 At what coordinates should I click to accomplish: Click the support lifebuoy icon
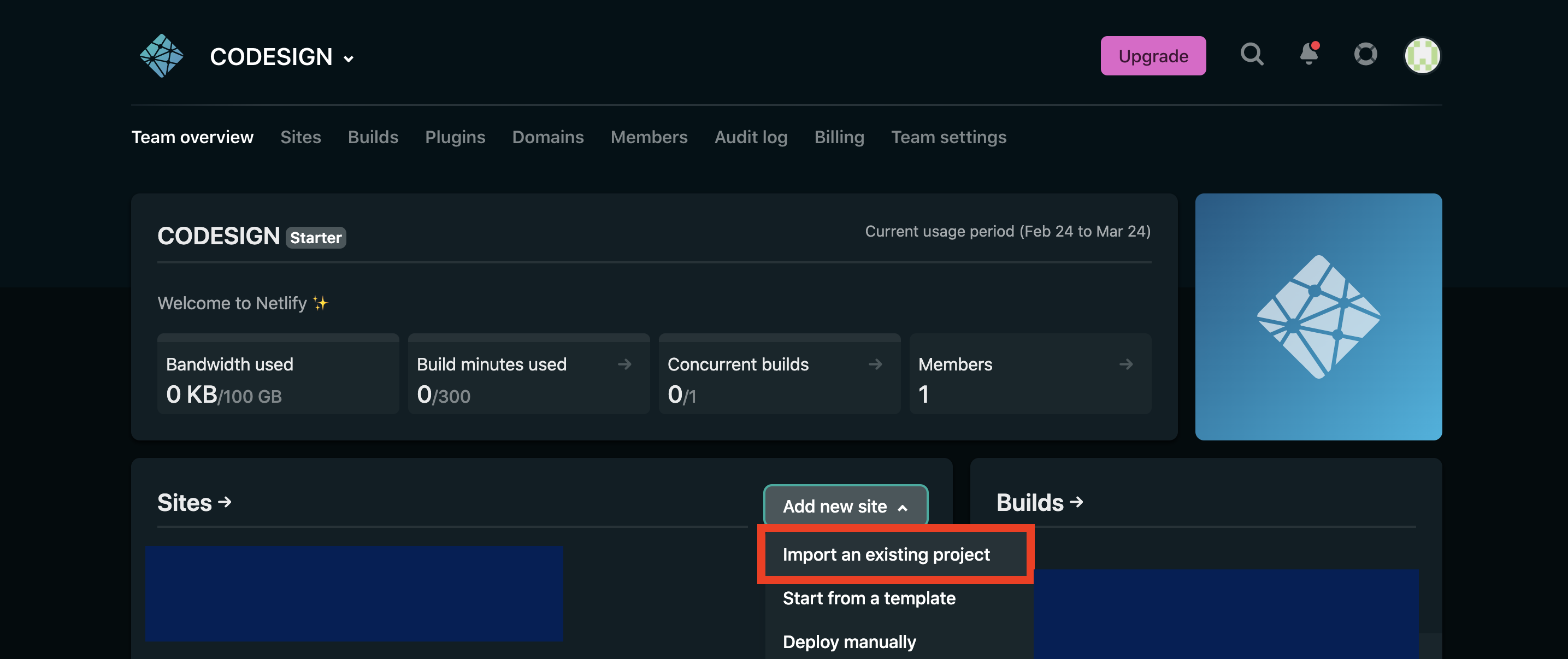[1365, 55]
